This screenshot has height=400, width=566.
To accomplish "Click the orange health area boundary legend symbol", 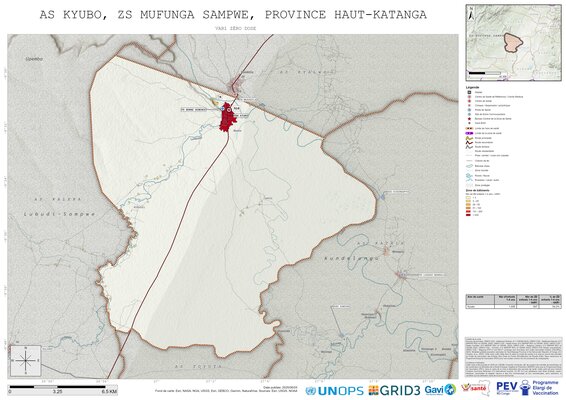I will (x=469, y=128).
